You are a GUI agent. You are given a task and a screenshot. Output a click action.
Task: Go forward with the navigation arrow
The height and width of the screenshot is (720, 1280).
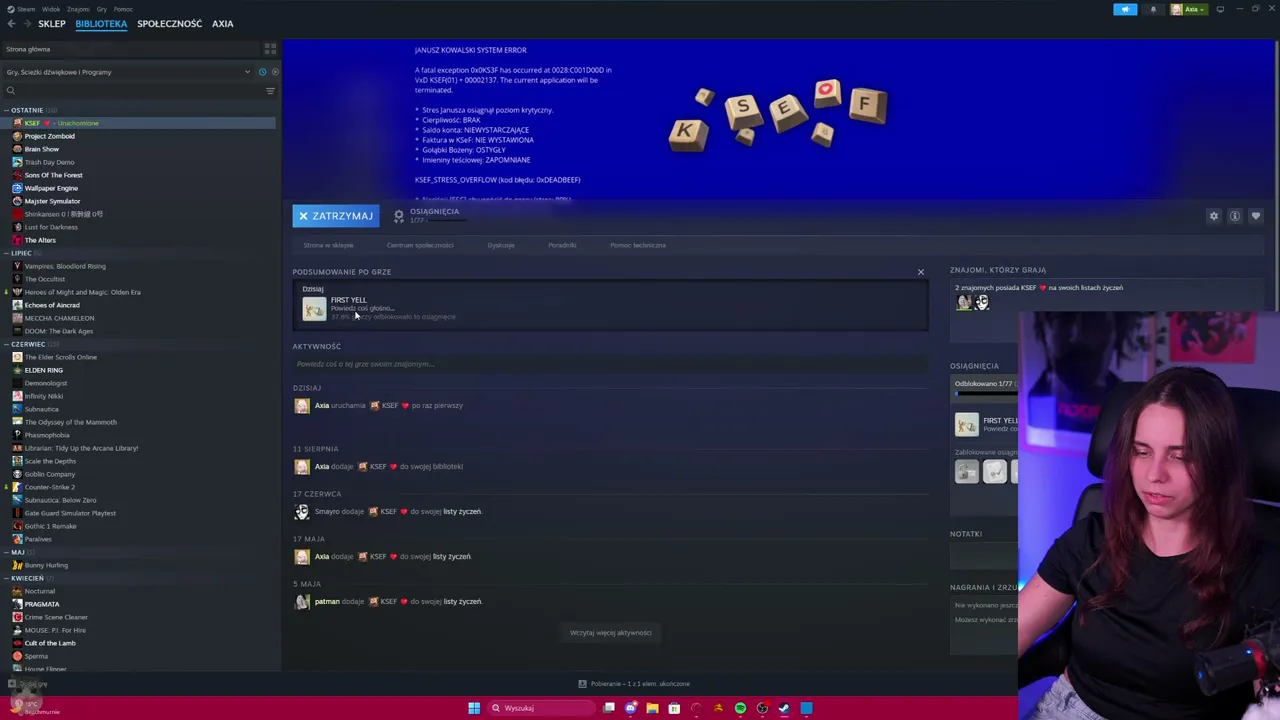[x=27, y=24]
